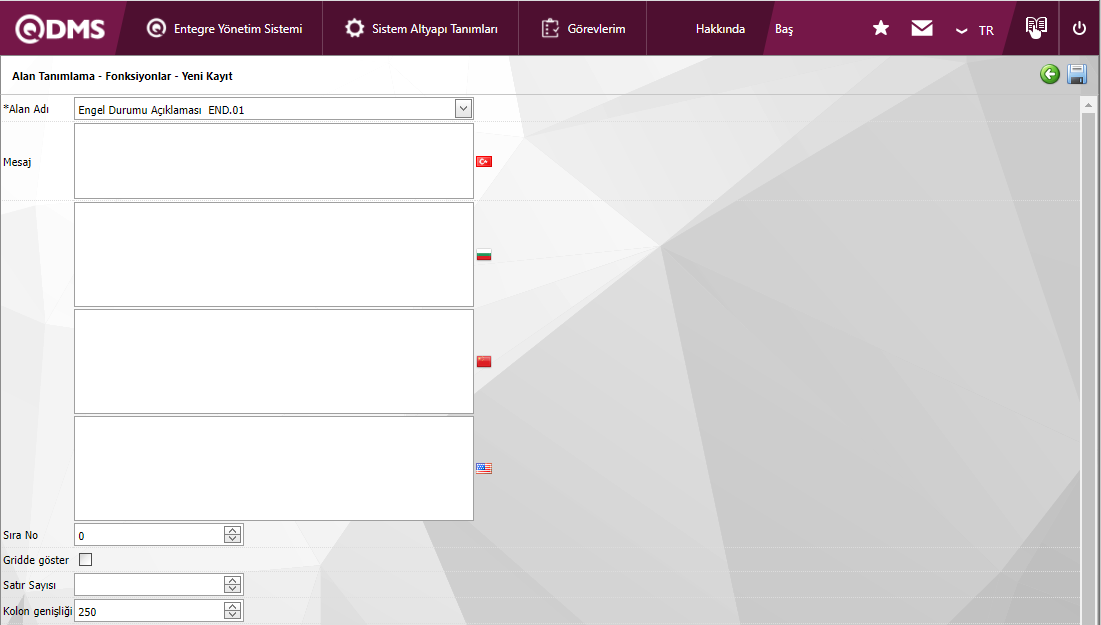
Task: Open the Hakkında menu item
Action: [720, 29]
